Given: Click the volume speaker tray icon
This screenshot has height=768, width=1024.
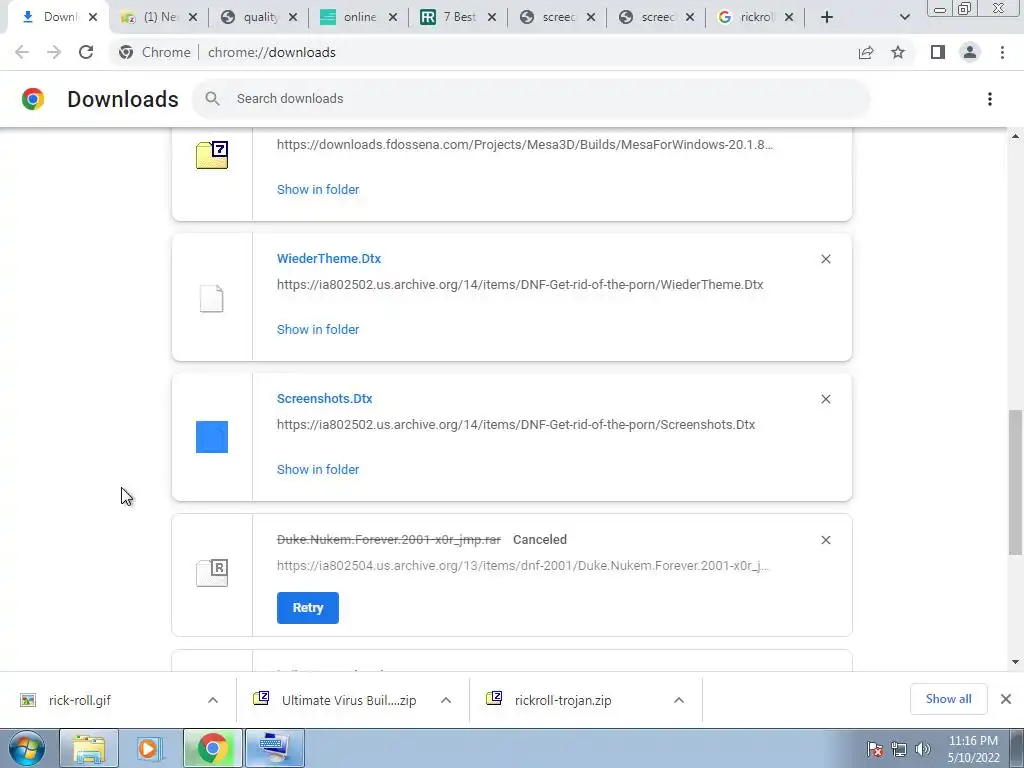Looking at the screenshot, I should 922,749.
